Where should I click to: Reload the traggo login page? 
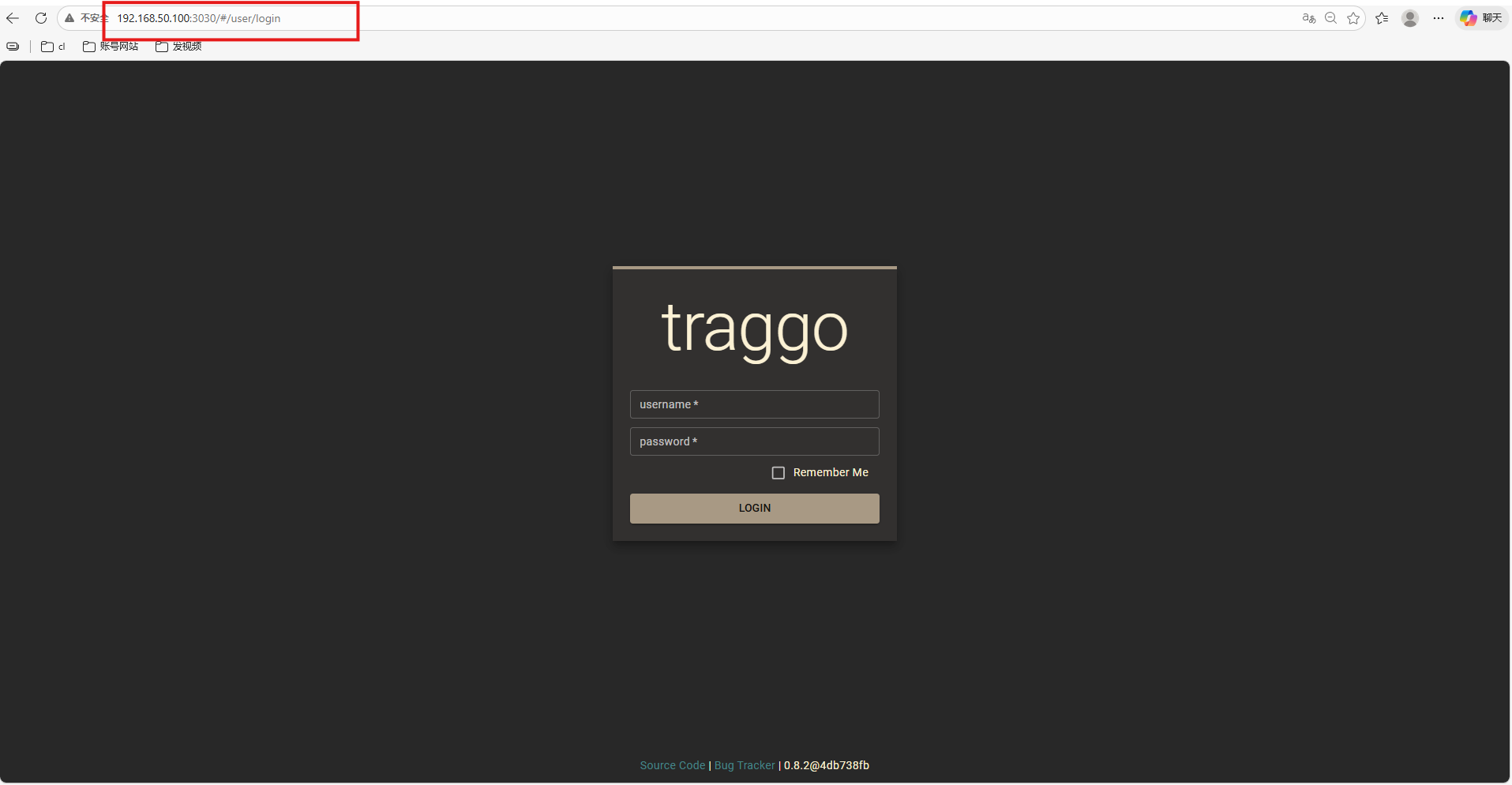41,18
